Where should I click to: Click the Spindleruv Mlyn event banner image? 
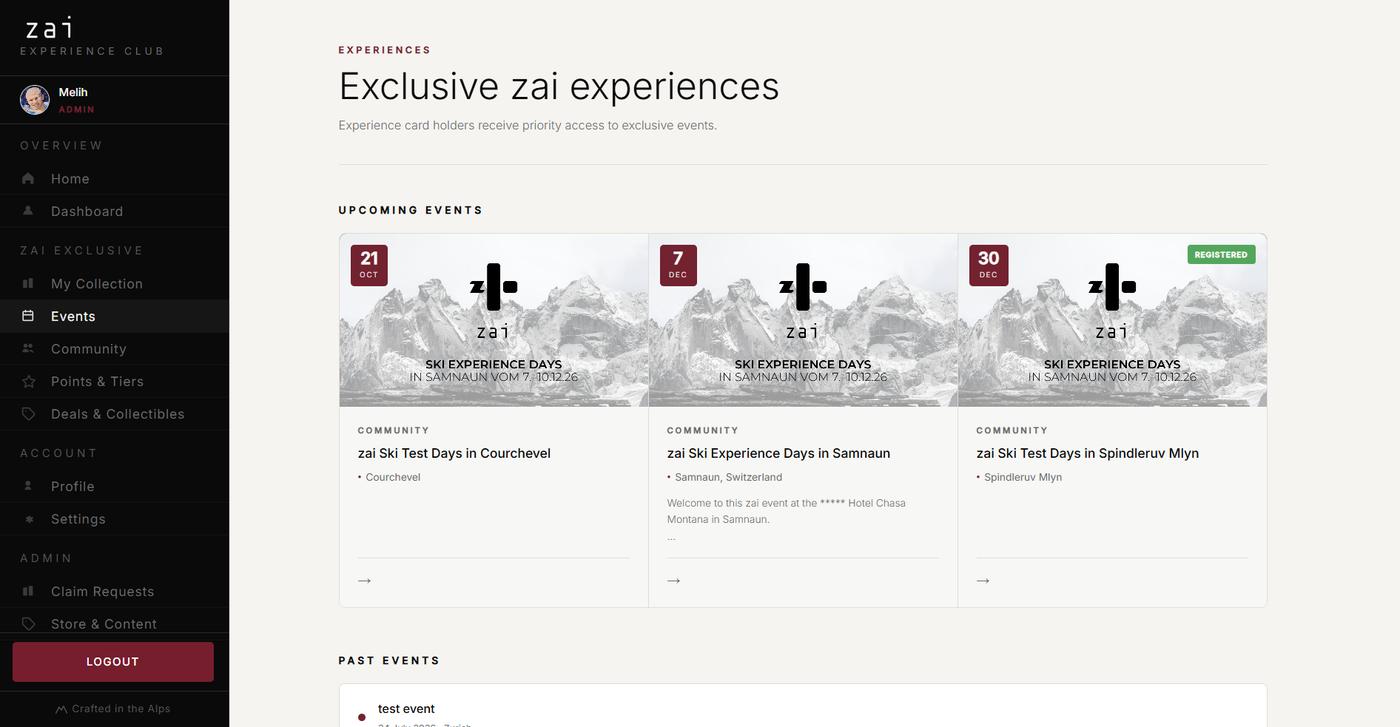[x=1112, y=320]
